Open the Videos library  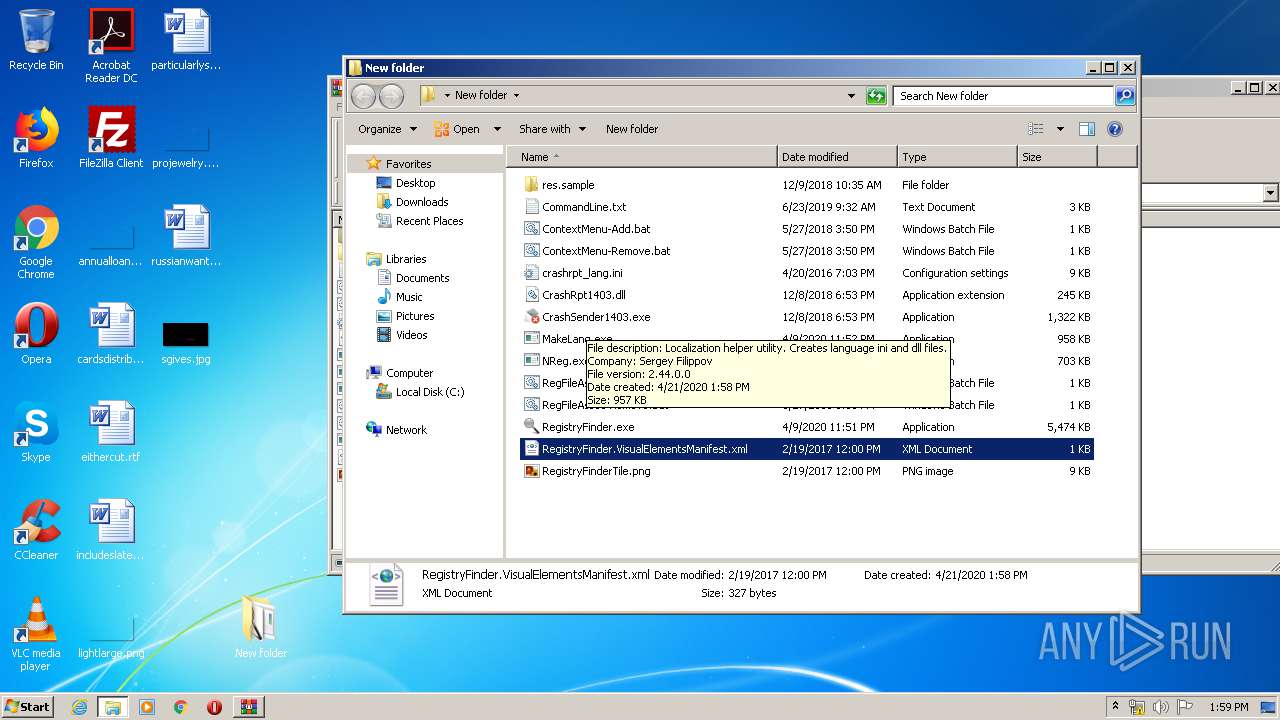411,335
